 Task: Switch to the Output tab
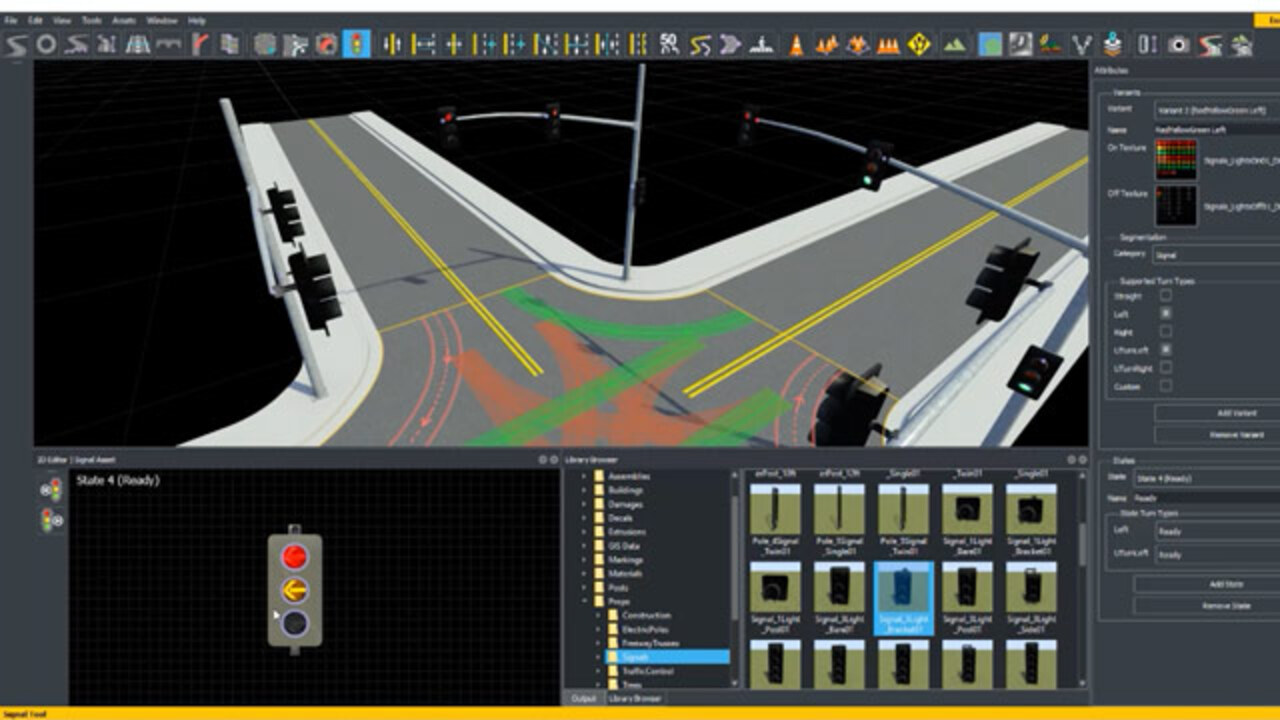coord(584,698)
